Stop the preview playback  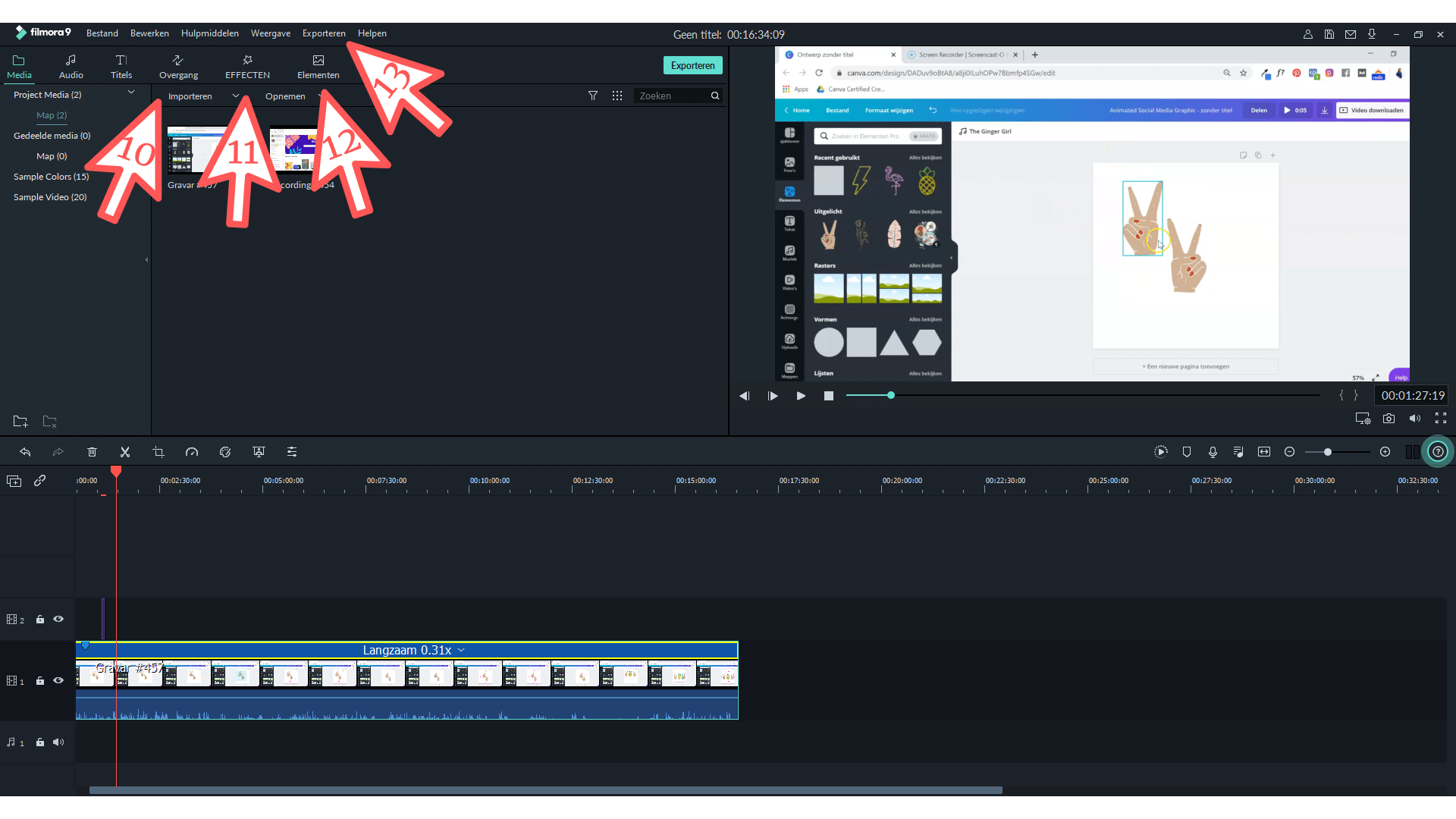829,396
